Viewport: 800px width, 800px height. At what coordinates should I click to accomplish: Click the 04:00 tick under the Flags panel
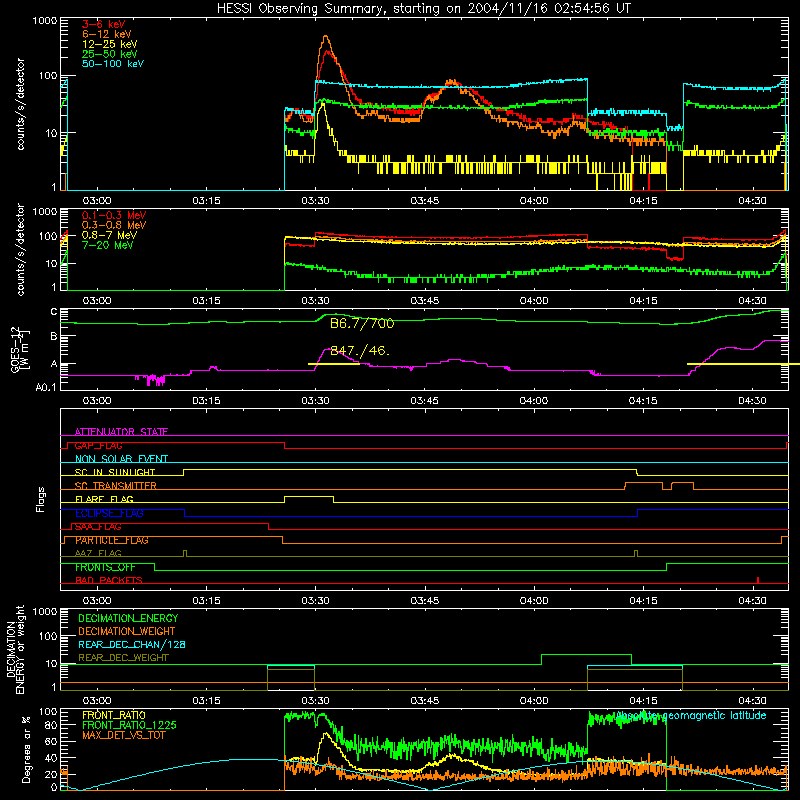click(x=534, y=601)
